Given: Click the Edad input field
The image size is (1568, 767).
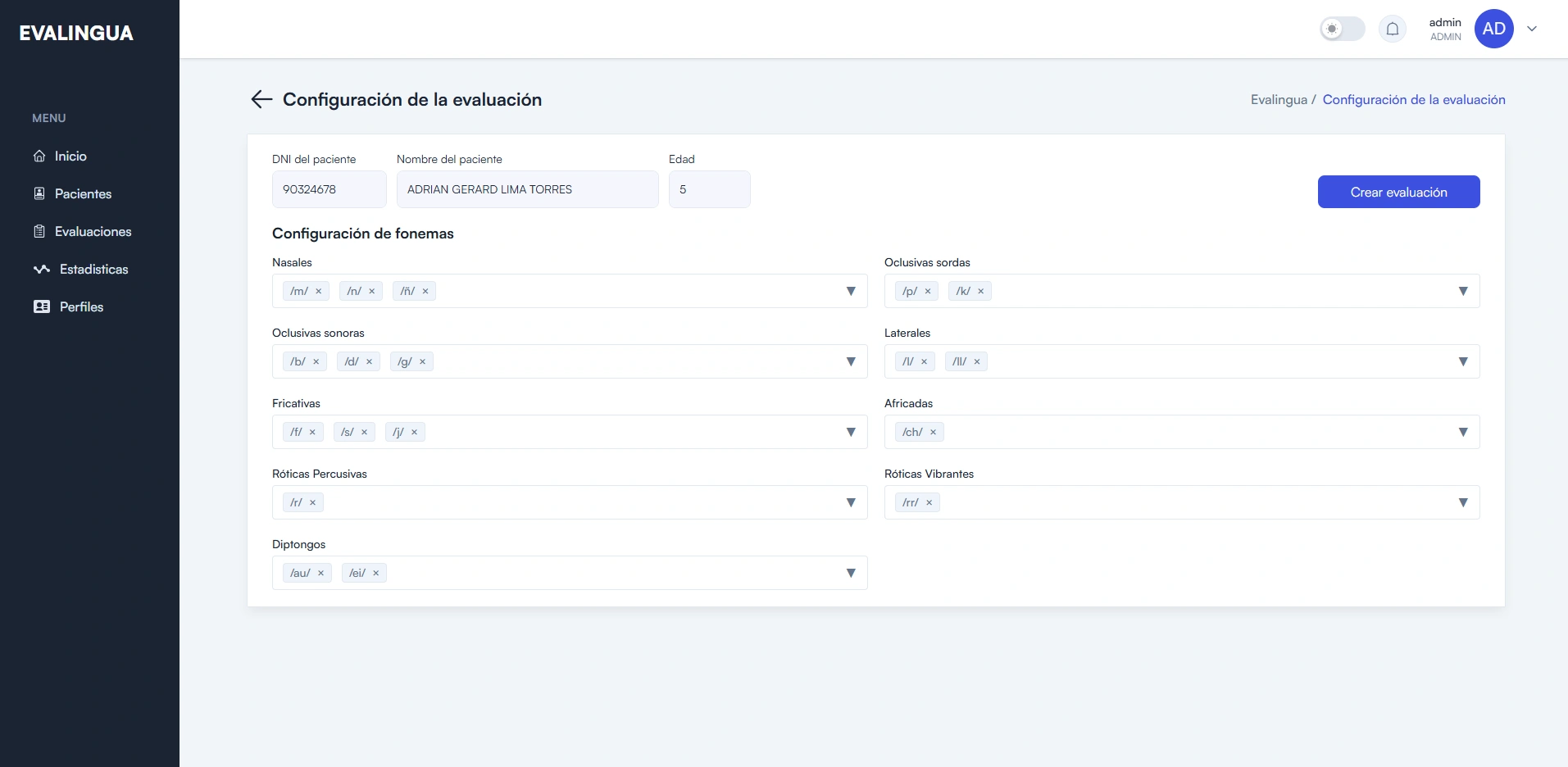Looking at the screenshot, I should 709,189.
